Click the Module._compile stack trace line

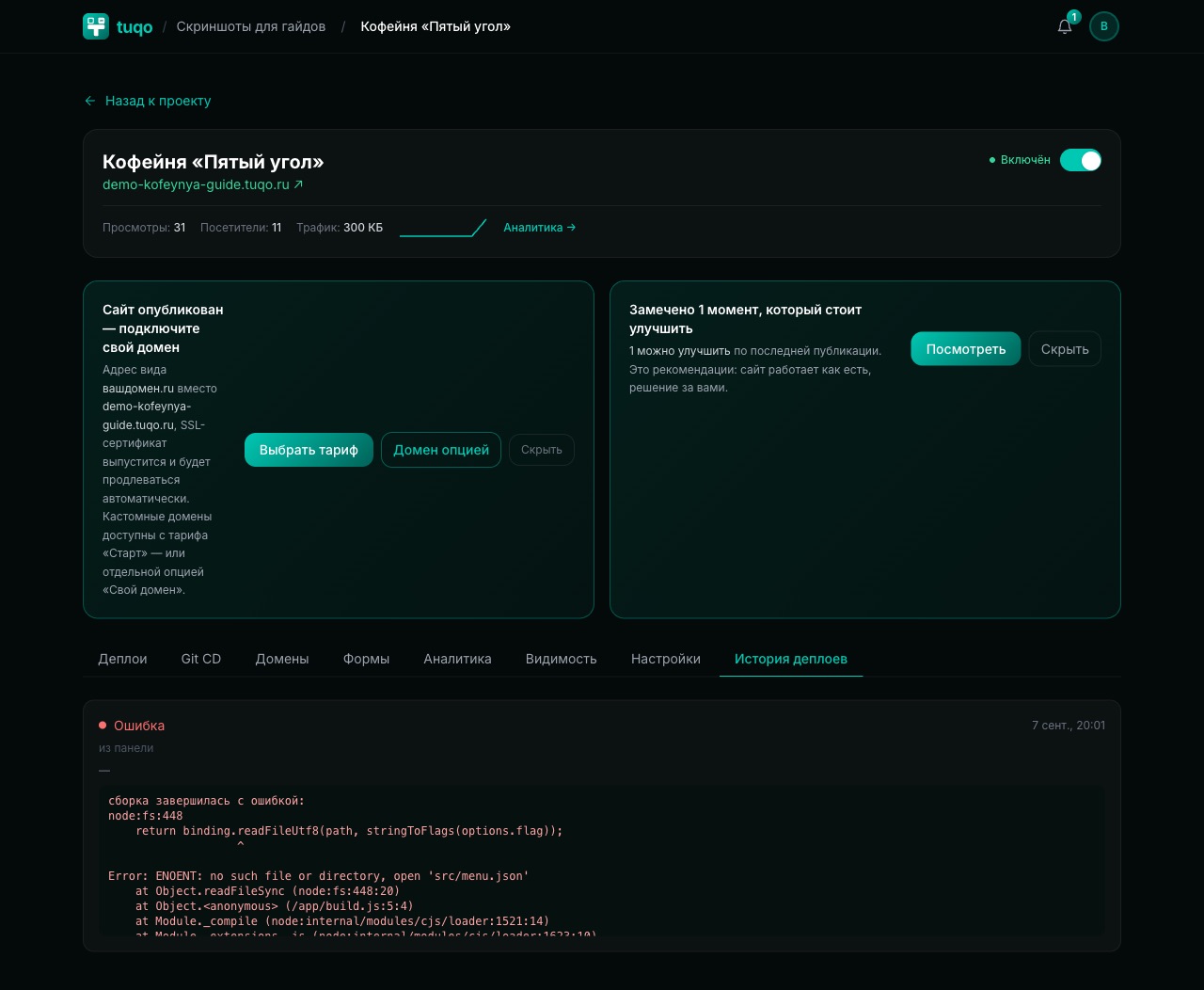[342, 921]
